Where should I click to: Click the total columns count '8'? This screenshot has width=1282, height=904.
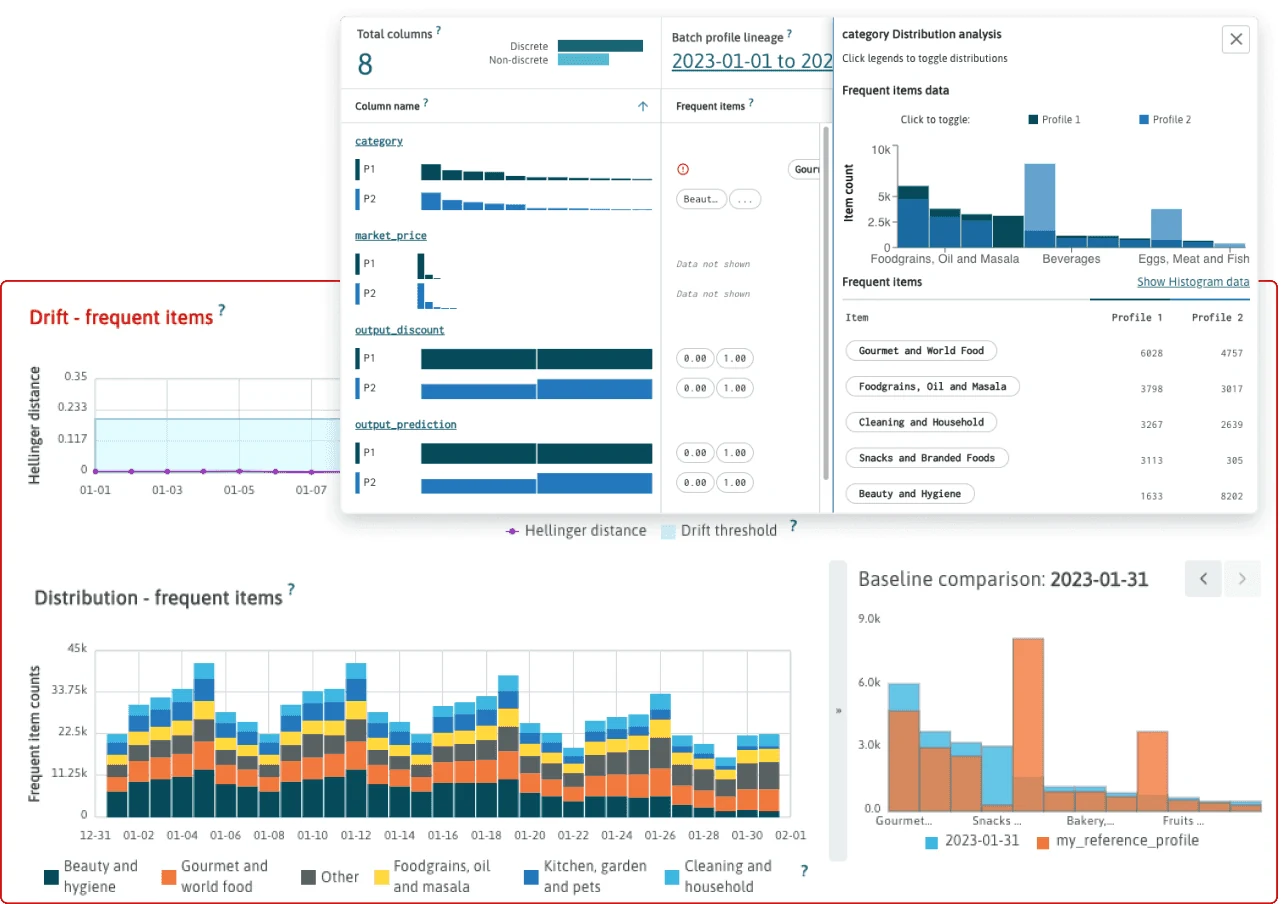[365, 64]
